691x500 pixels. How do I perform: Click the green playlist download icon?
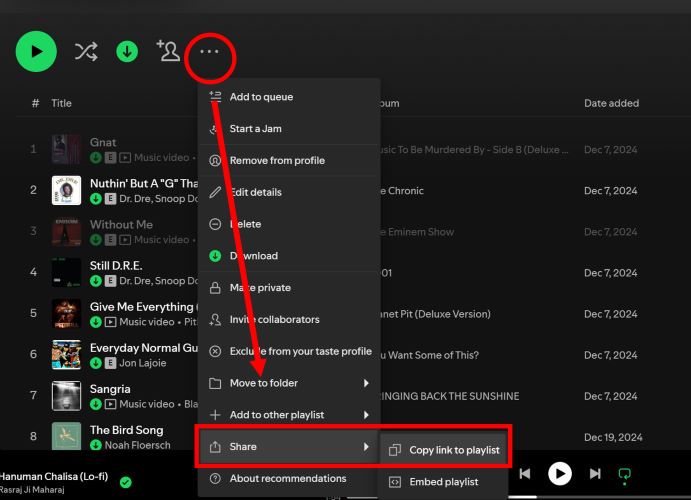(127, 52)
